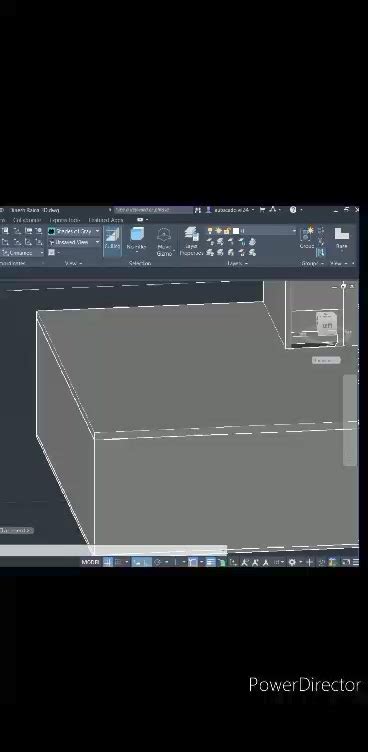
Task: Click the ViewCube in the viewport
Action: point(327,323)
